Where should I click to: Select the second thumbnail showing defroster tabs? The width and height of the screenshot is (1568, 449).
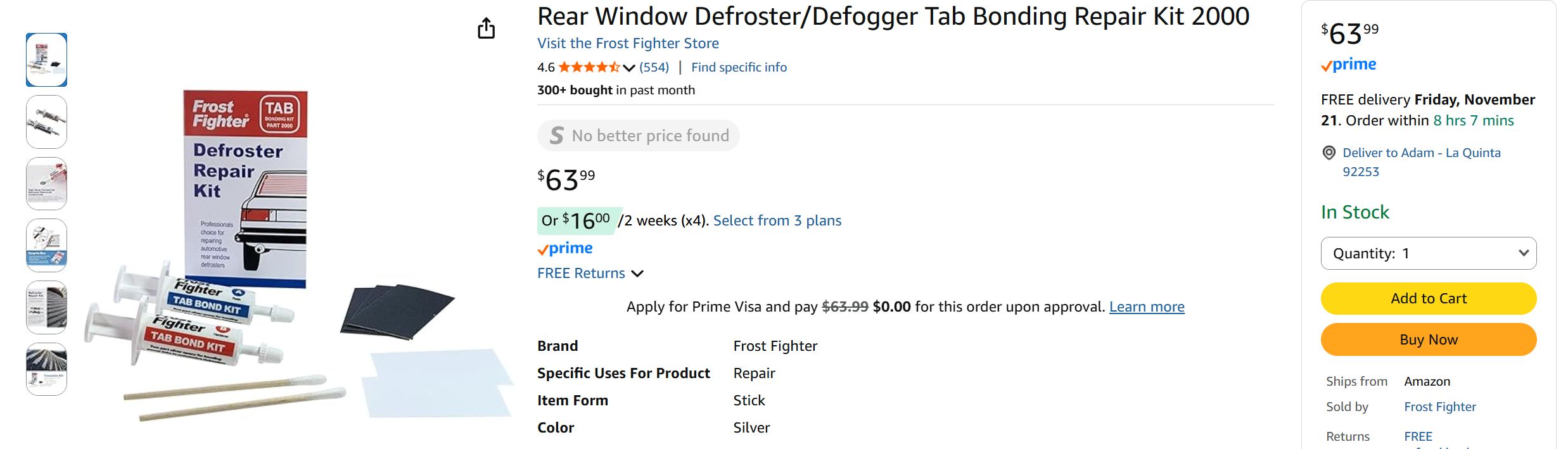46,122
